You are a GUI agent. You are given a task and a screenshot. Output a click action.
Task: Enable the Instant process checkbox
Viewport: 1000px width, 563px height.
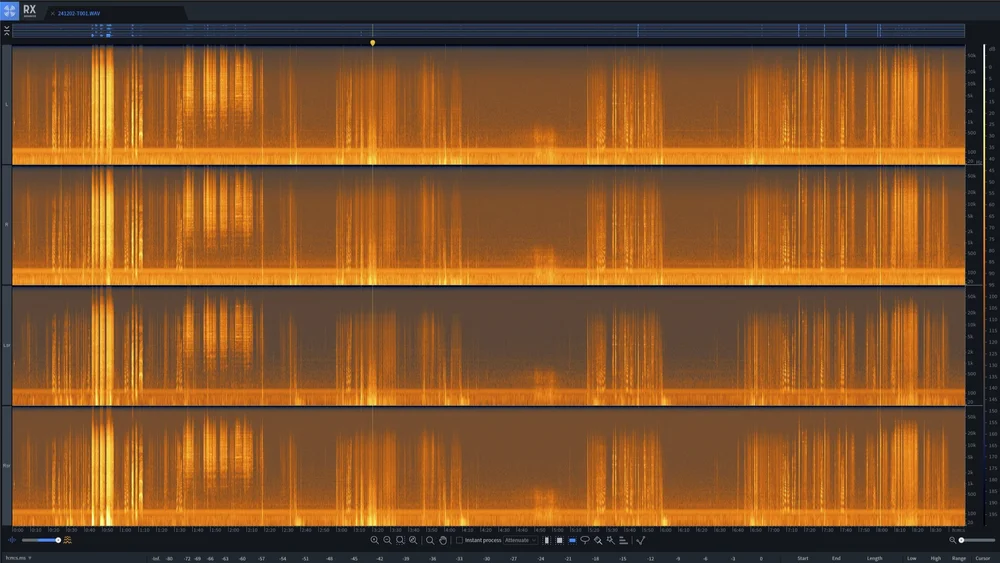tap(459, 540)
